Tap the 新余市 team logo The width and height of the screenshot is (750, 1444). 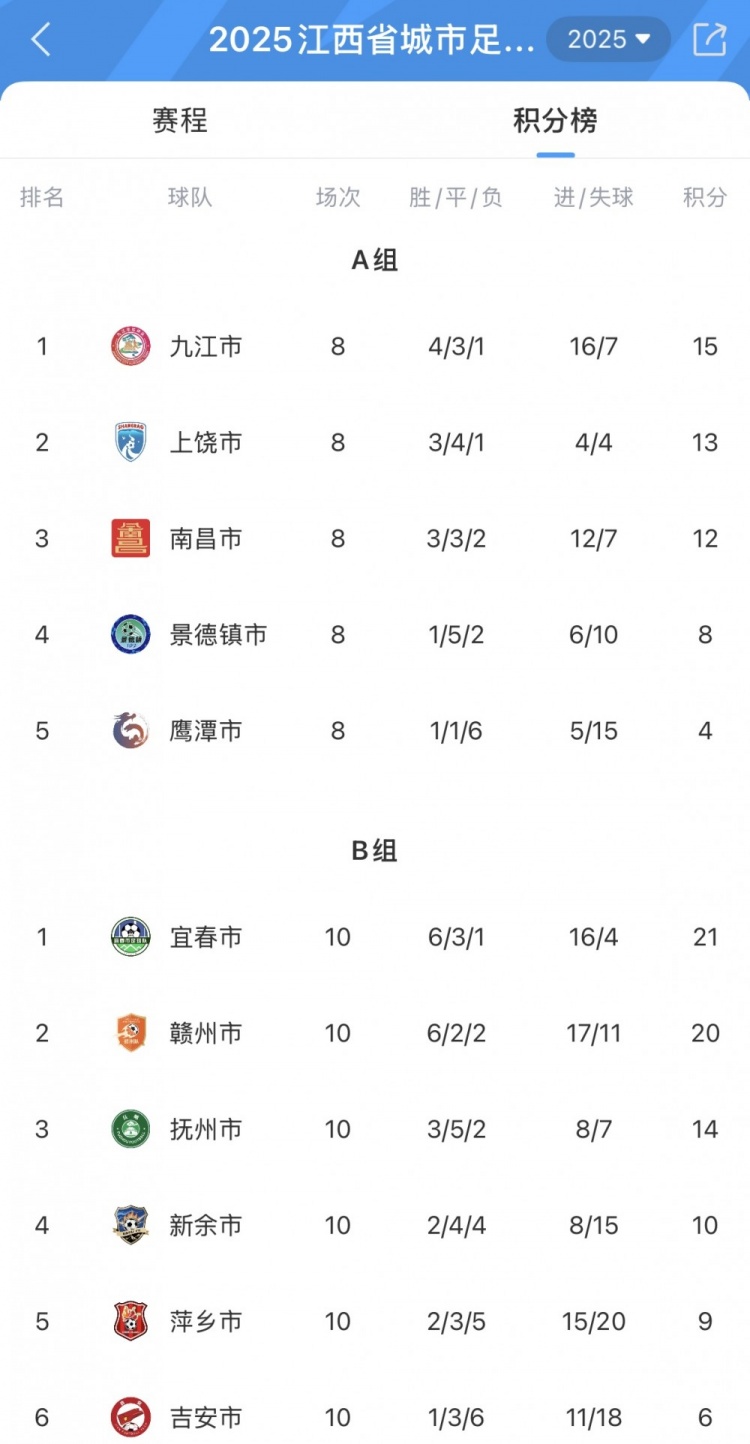[x=131, y=1225]
